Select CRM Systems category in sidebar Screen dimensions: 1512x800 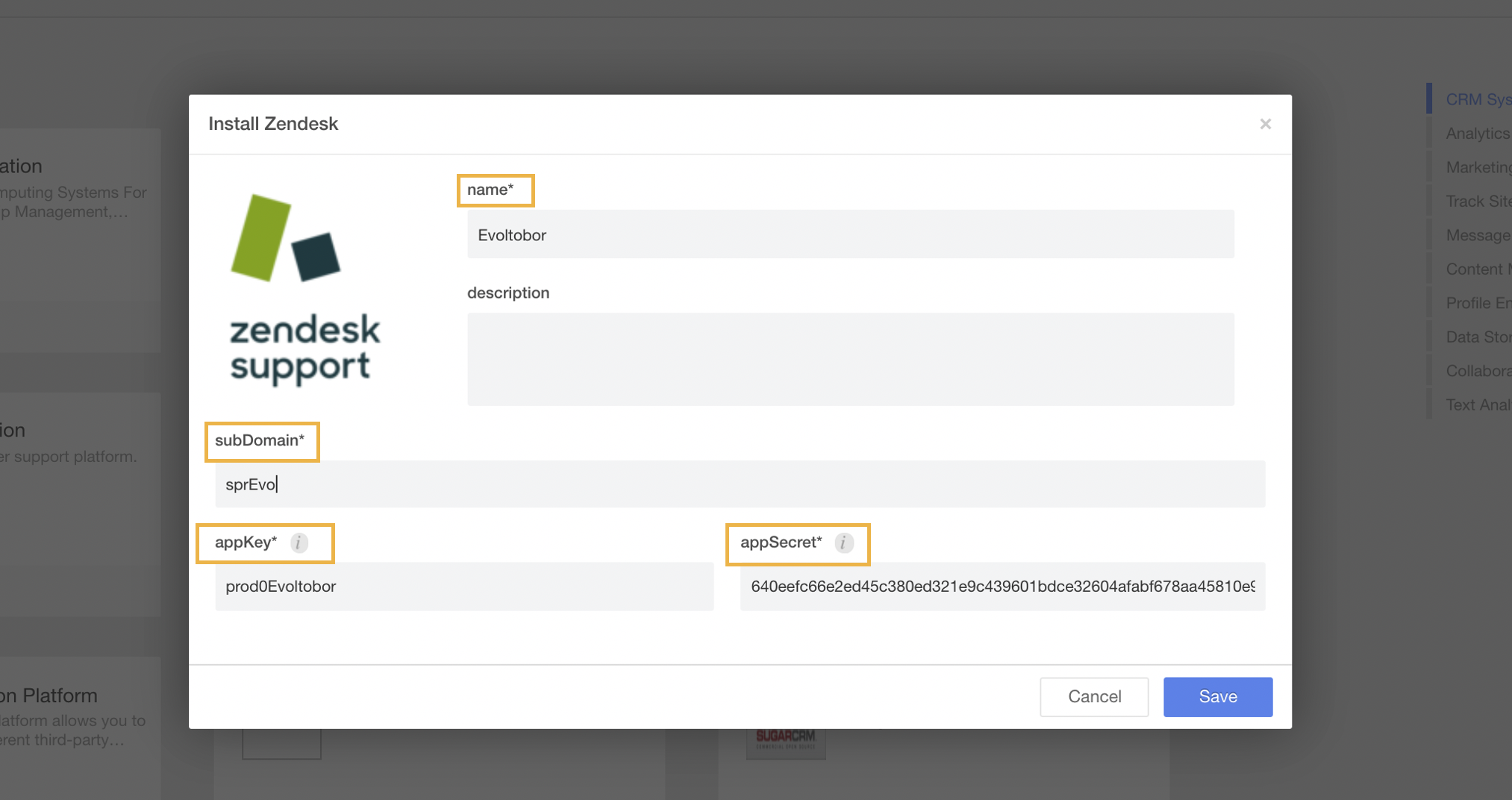[1478, 99]
